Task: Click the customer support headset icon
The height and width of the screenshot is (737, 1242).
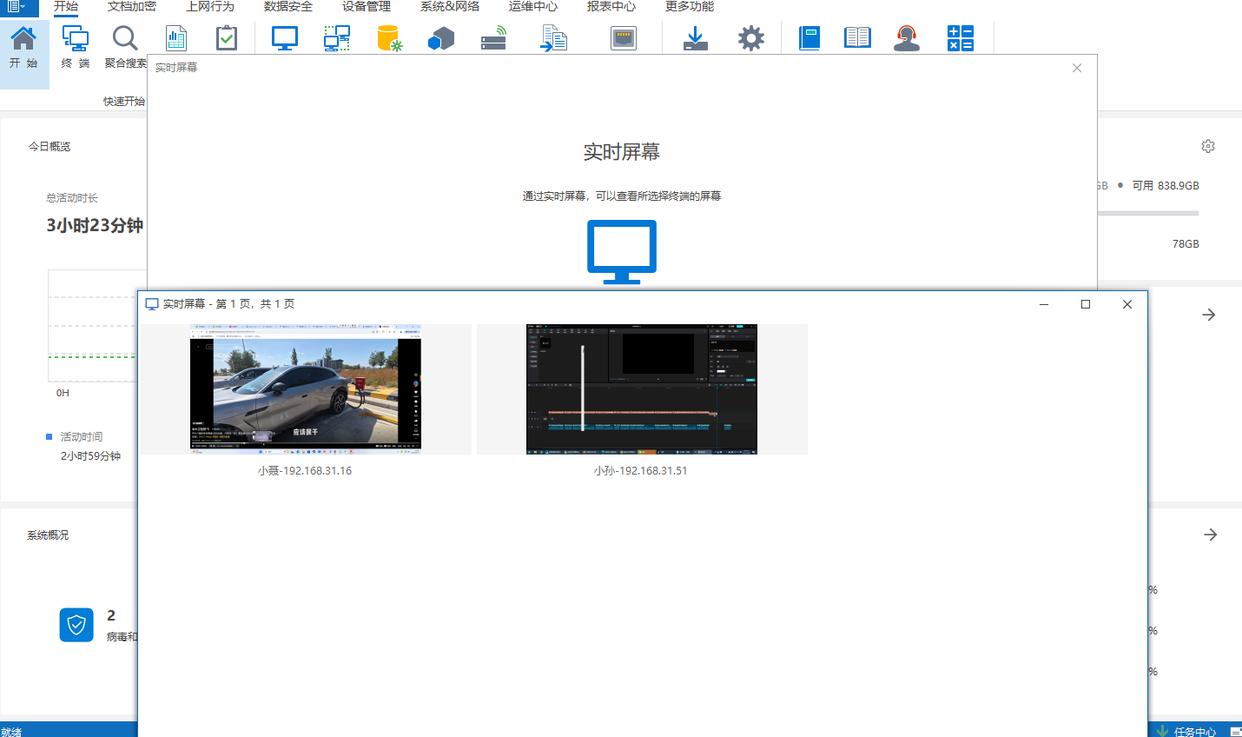Action: pyautogui.click(x=907, y=39)
